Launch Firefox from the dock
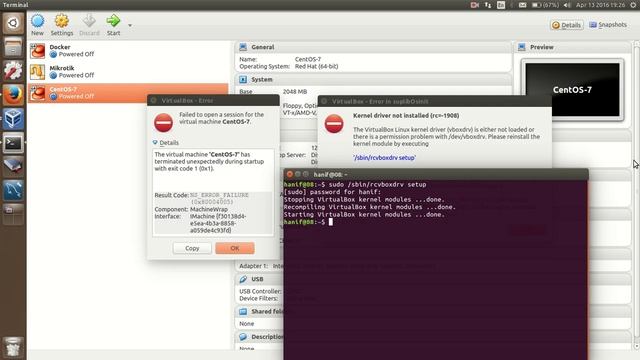Screen dimensions: 640x360 (13, 95)
